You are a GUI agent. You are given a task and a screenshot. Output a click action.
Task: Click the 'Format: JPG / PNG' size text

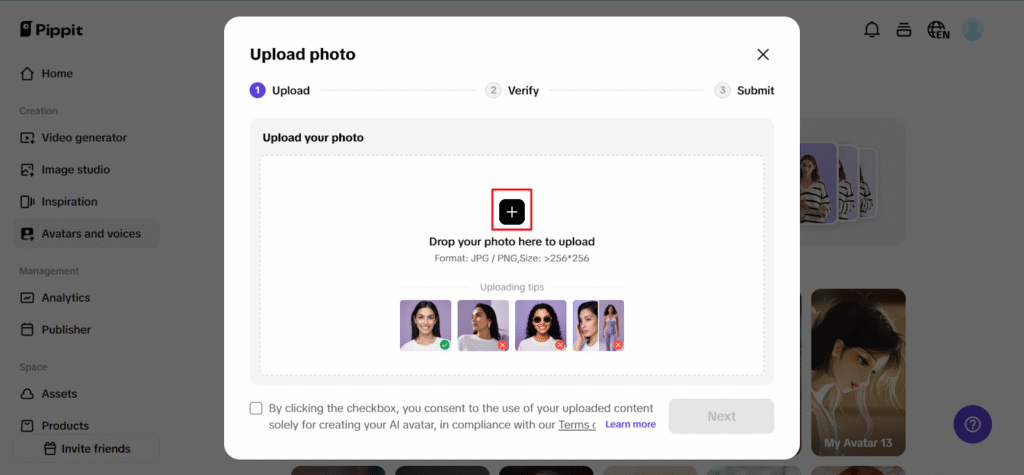click(x=512, y=258)
